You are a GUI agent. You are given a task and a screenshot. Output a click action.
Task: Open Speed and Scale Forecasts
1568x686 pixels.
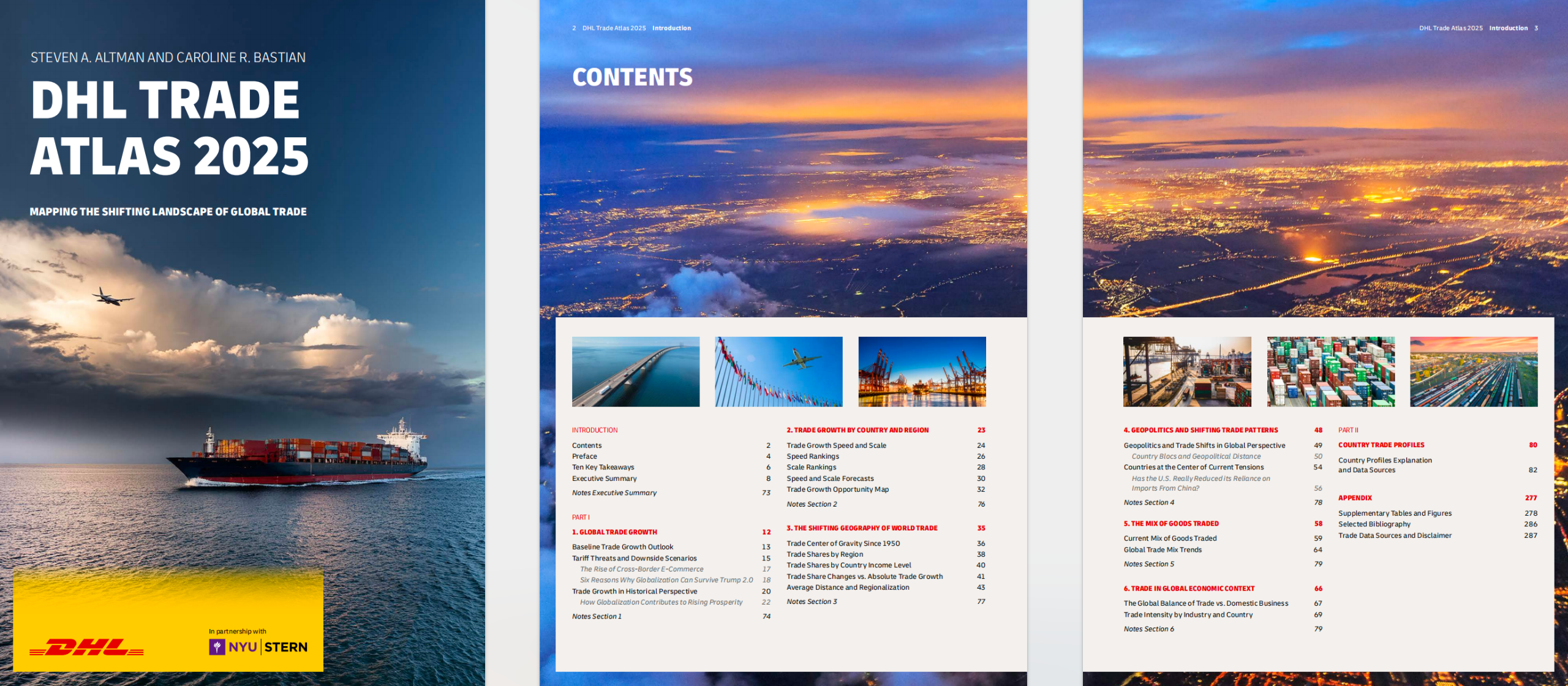[886, 478]
